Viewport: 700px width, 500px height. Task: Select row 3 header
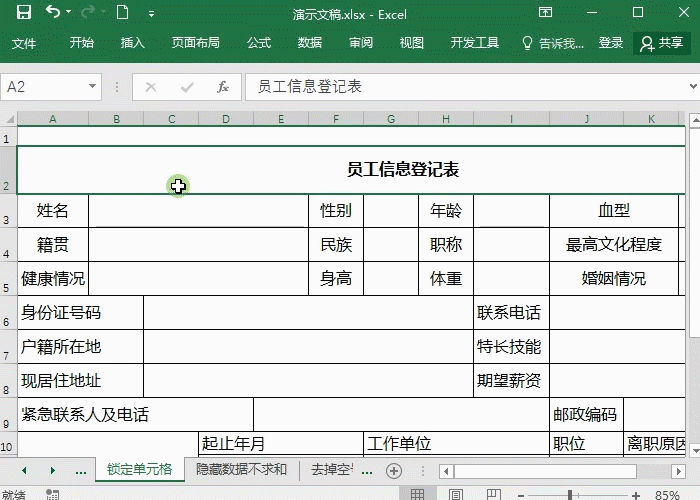pyautogui.click(x=8, y=211)
